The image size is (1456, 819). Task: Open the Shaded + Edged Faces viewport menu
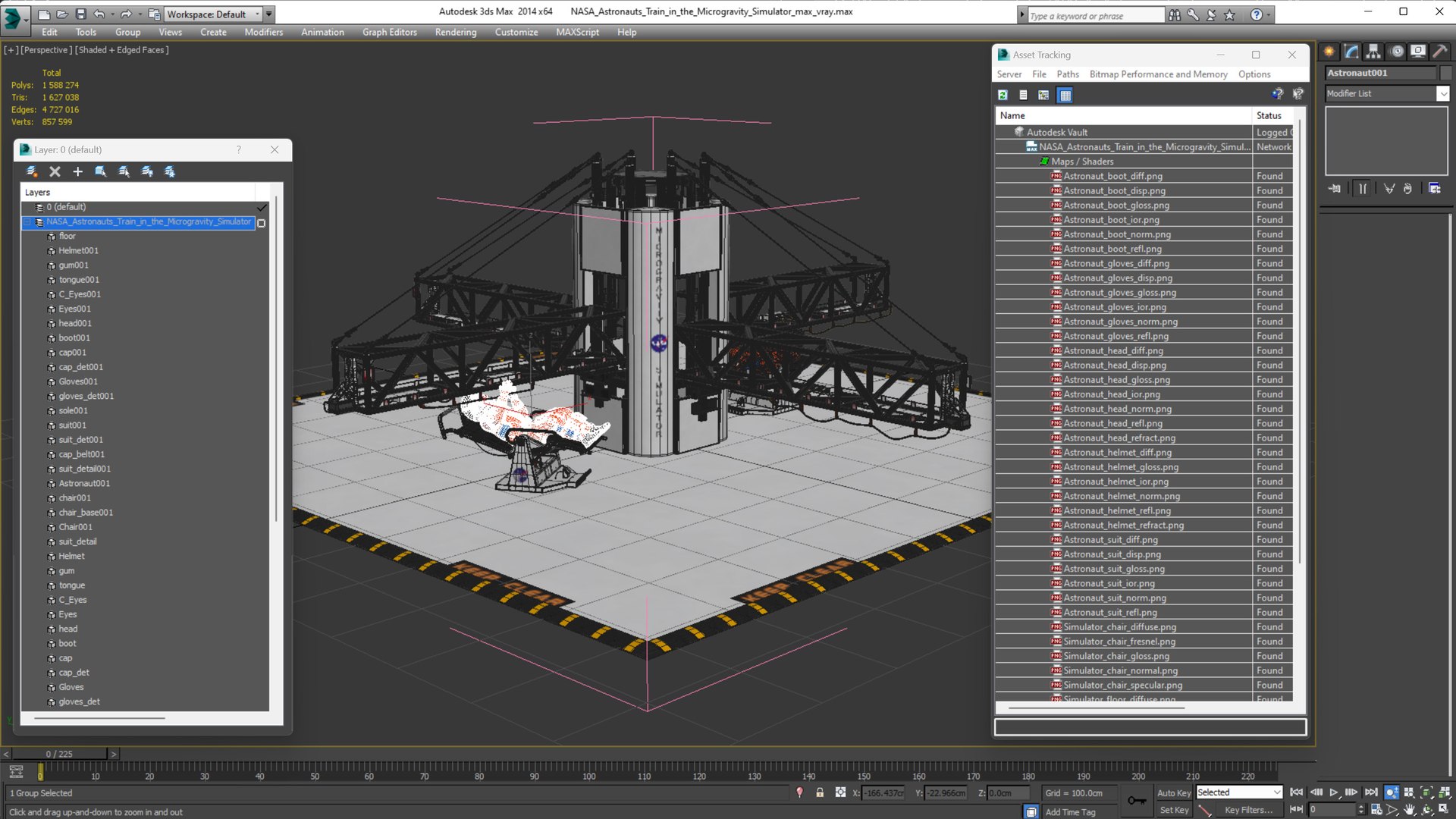click(x=122, y=50)
